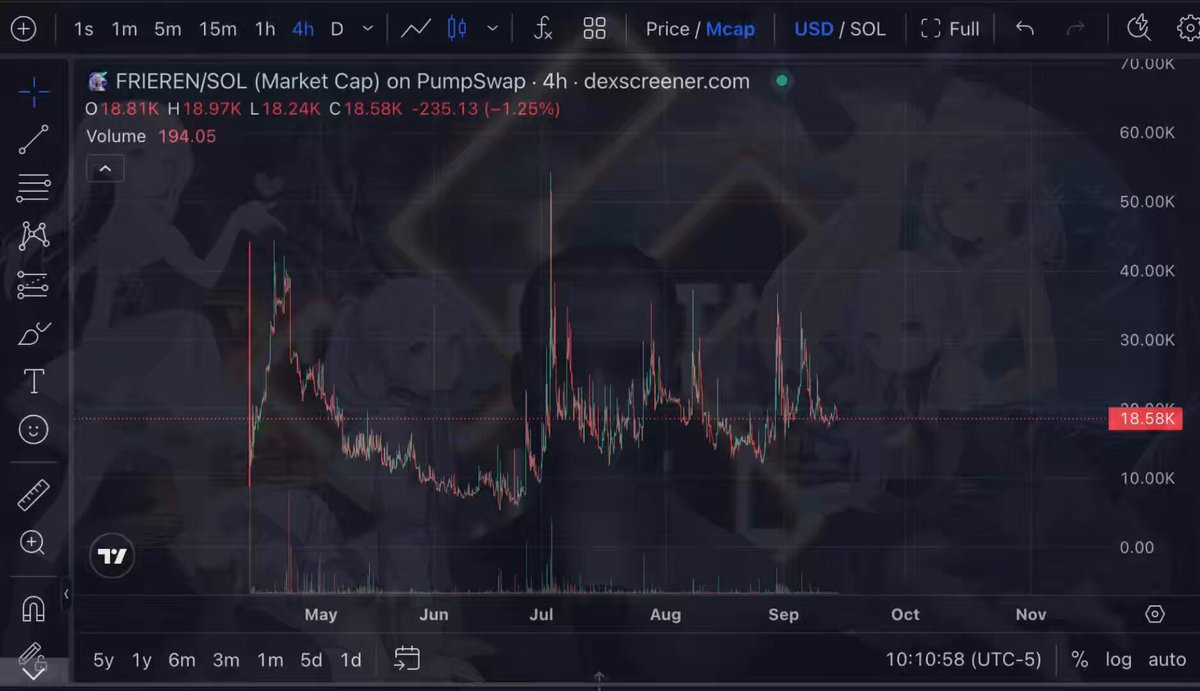
Task: Collapse the drawing toolbar side arrow
Action: (x=66, y=594)
